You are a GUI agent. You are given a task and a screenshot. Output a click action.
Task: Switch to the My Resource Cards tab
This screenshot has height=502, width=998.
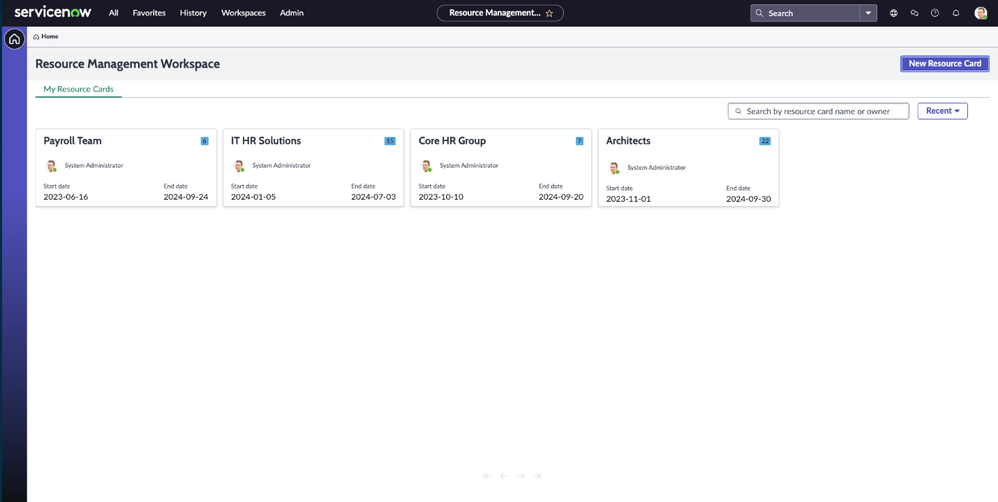(78, 89)
